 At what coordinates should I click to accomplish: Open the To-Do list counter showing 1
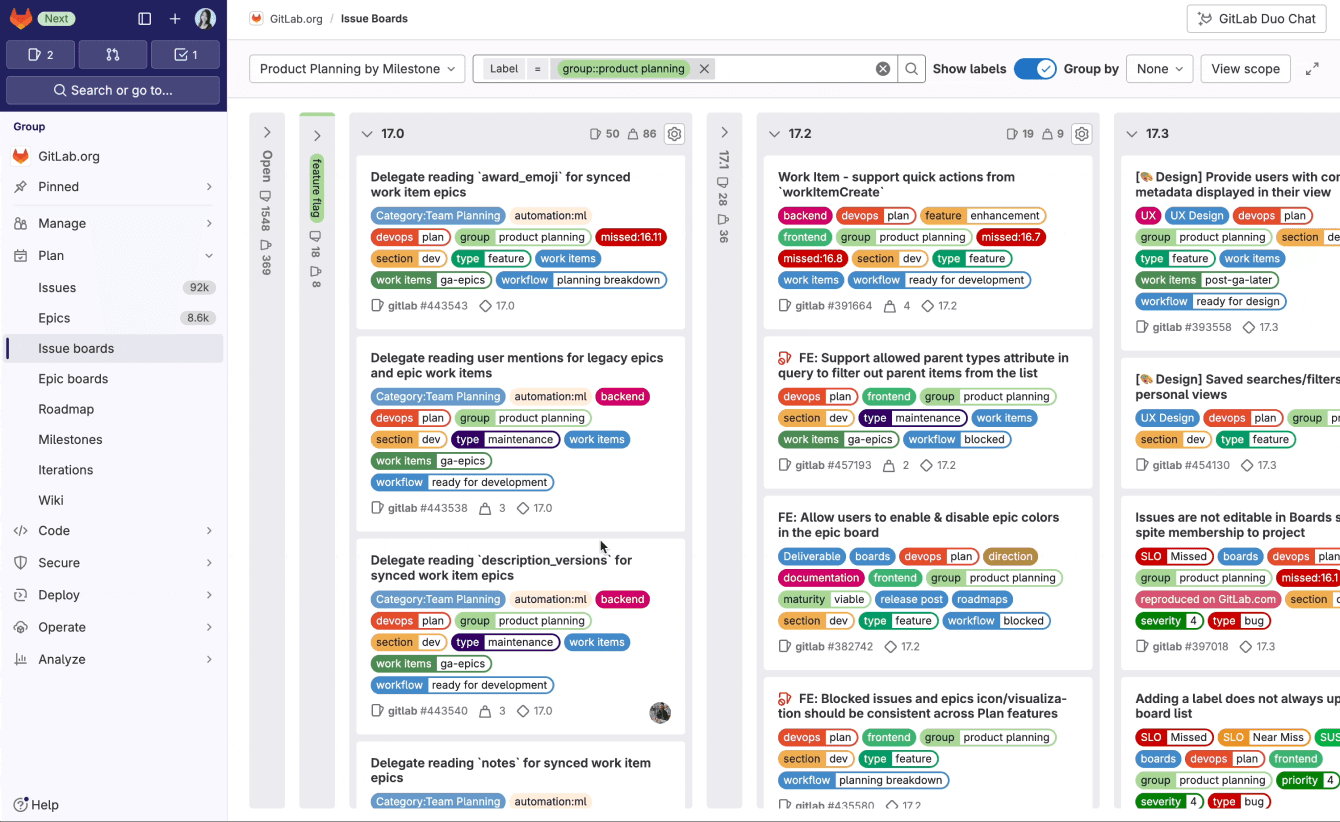[x=185, y=55]
